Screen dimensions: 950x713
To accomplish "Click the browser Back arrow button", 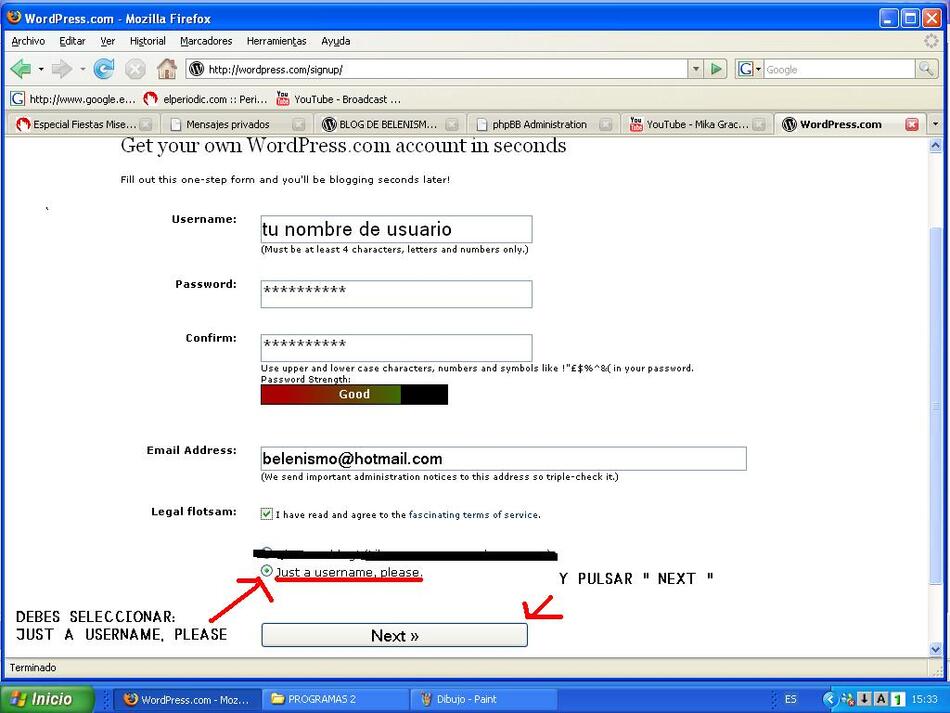I will [x=20, y=69].
